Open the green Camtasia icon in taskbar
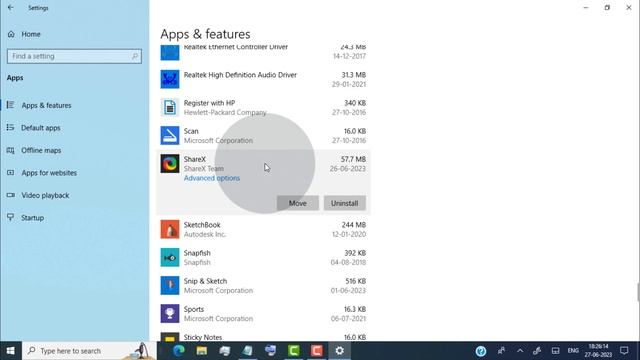640x360 pixels. 293,351
